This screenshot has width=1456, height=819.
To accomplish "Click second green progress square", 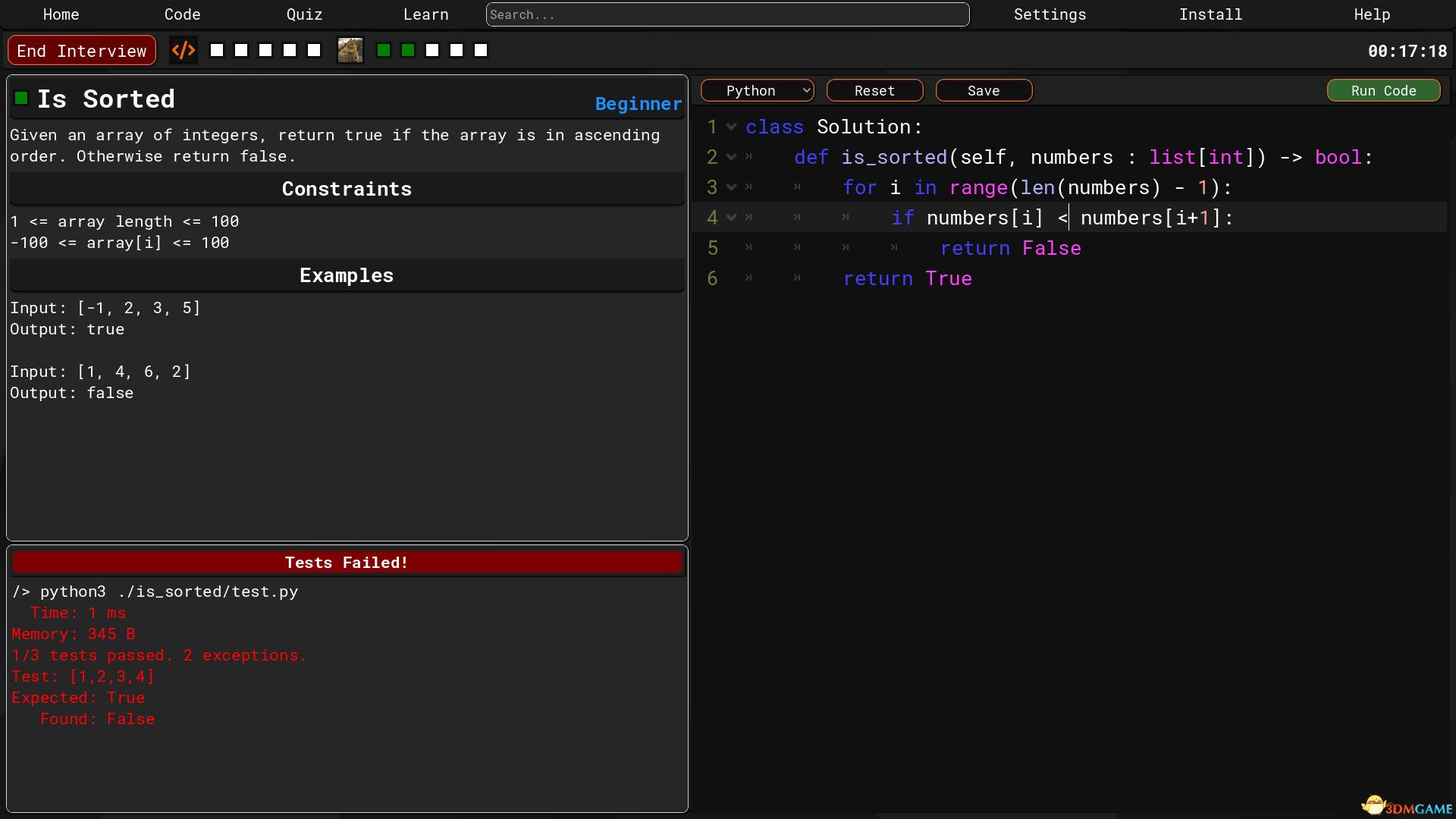I will pyautogui.click(x=408, y=51).
